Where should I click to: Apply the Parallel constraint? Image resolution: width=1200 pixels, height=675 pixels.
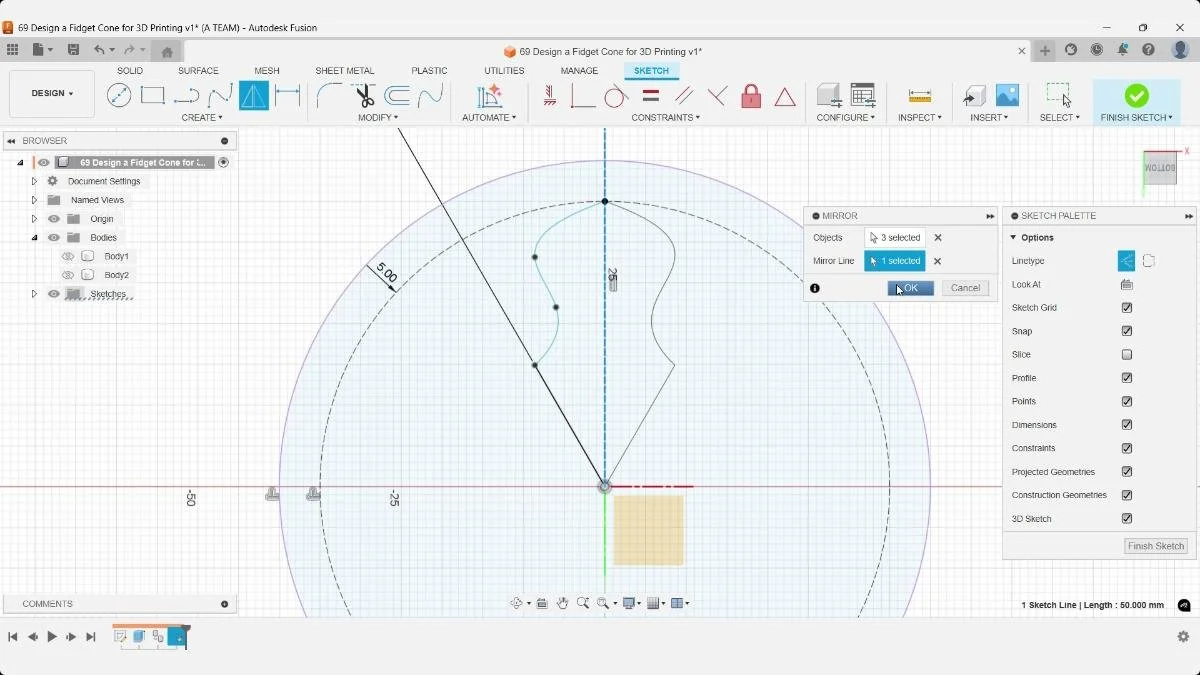684,96
